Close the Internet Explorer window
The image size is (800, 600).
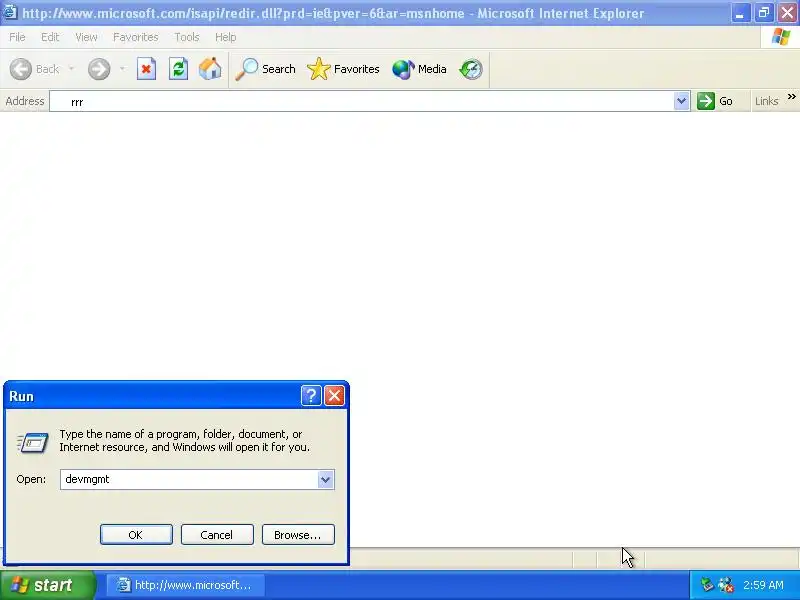(787, 13)
